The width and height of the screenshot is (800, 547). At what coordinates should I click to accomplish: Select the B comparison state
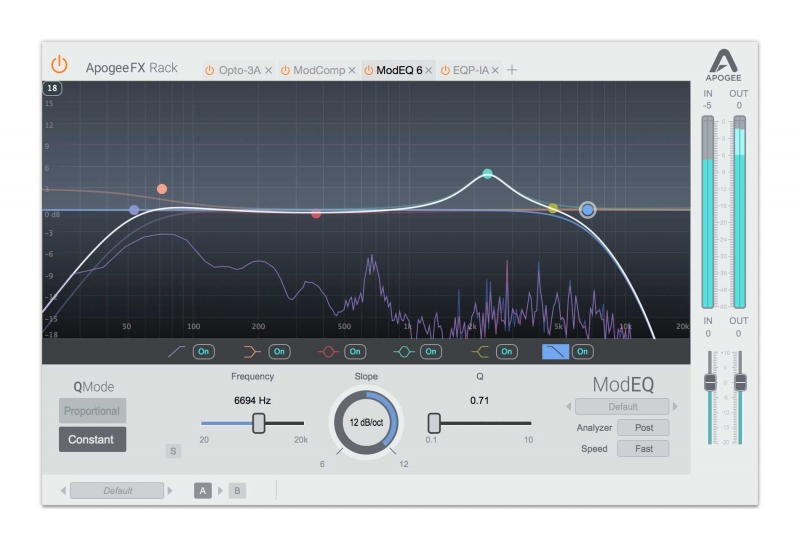[237, 490]
